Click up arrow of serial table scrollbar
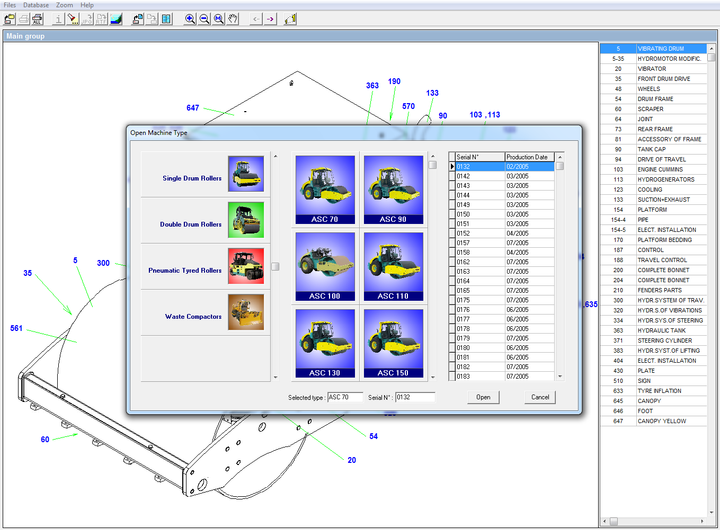The height and width of the screenshot is (530, 720). 560,157
